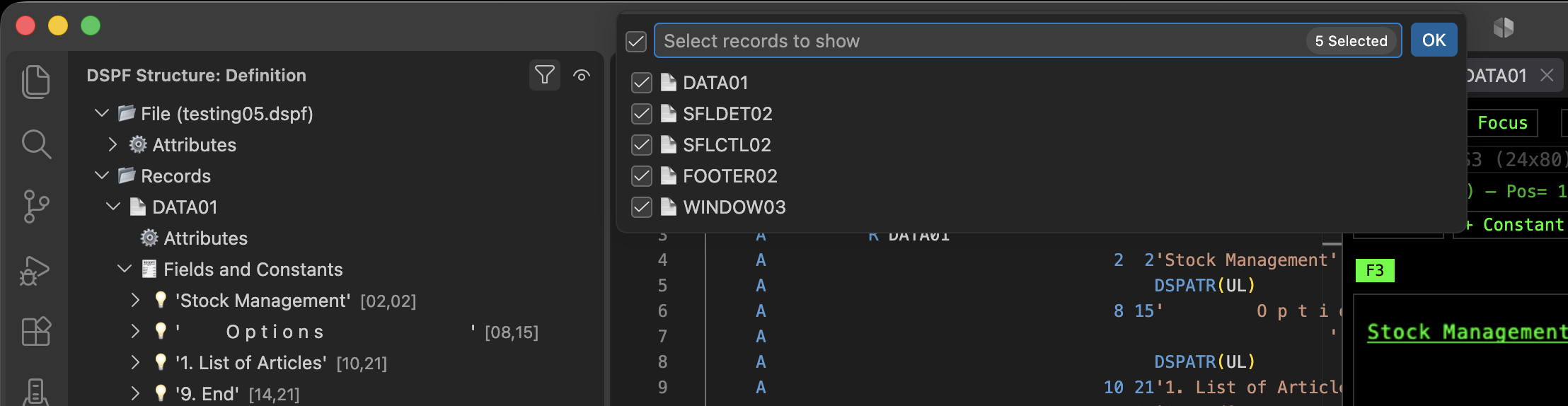Select the Attributes row under DATA01
1568x406 pixels.
tap(336, 238)
